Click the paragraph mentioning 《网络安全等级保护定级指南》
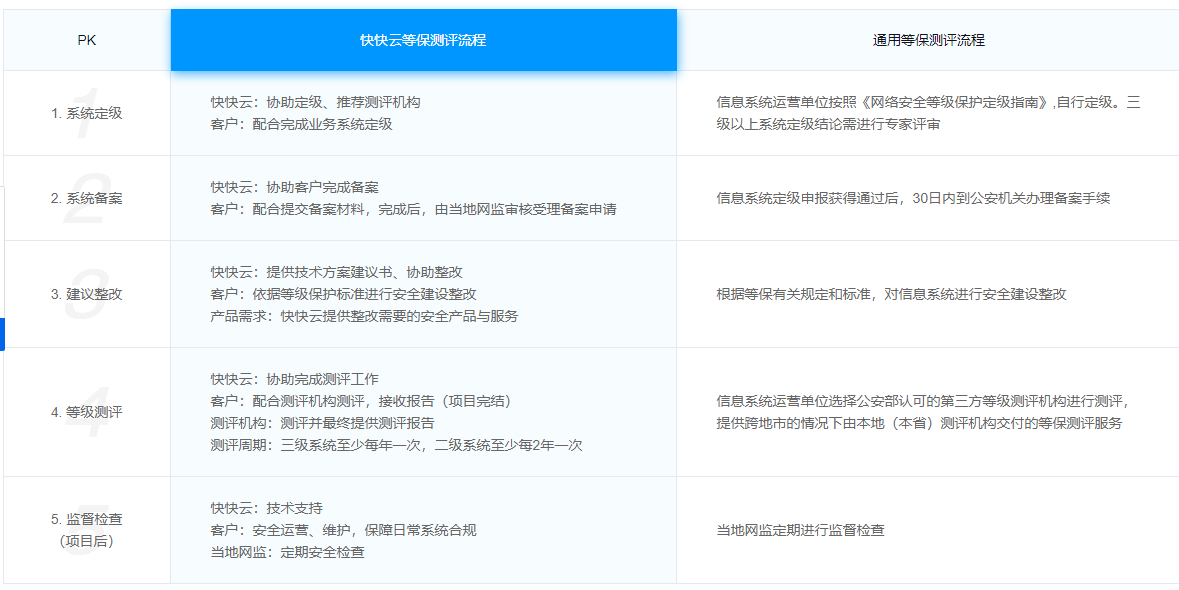1179x590 pixels. (929, 113)
